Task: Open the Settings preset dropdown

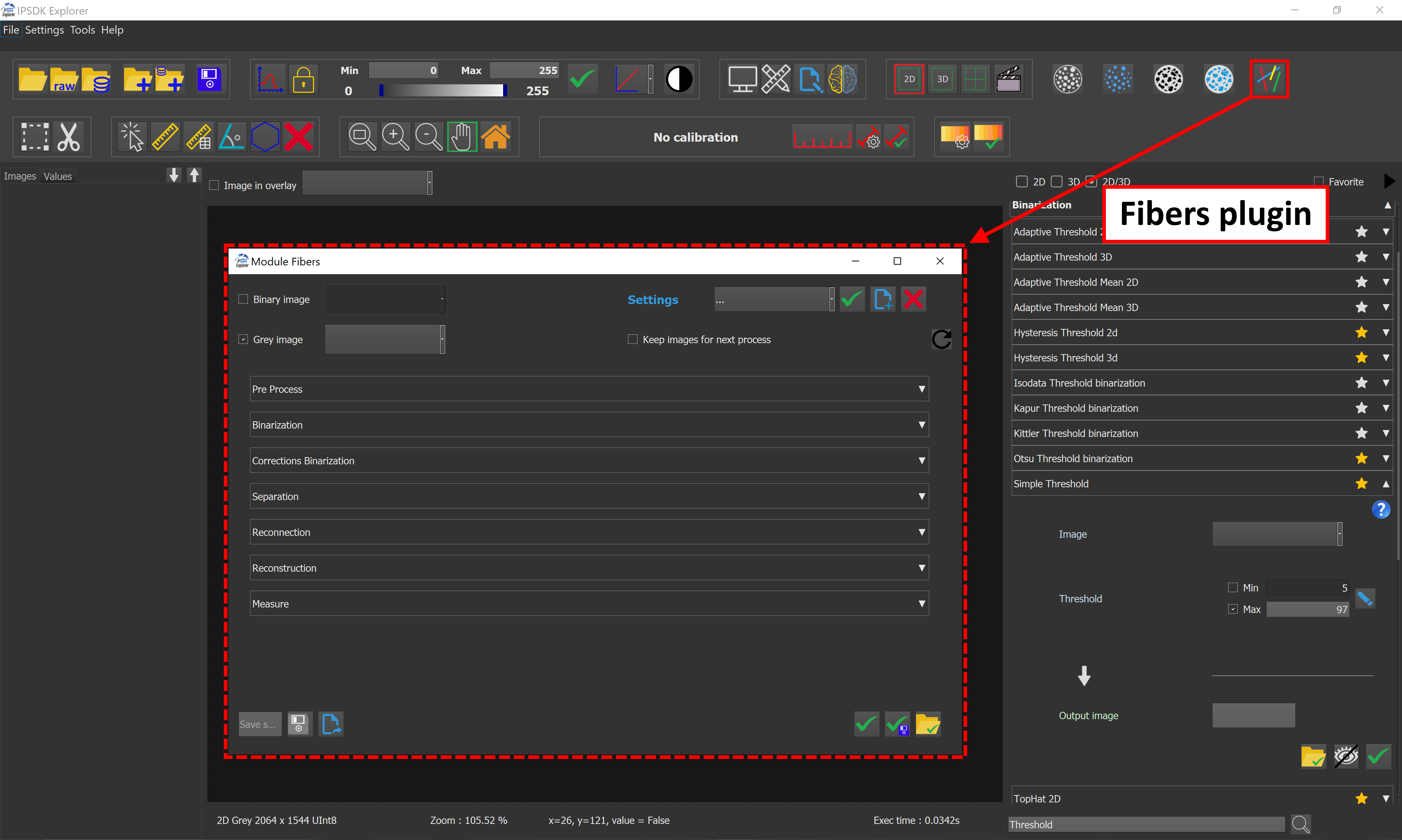Action: pos(774,299)
